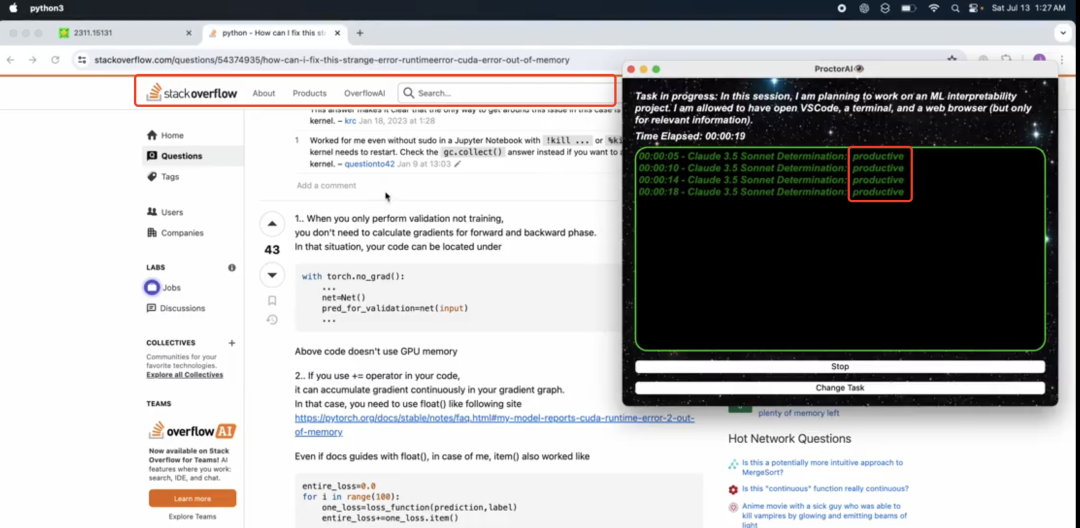The image size is (1080, 528).
Task: Close the 2311.15131 tab
Action: 189,33
